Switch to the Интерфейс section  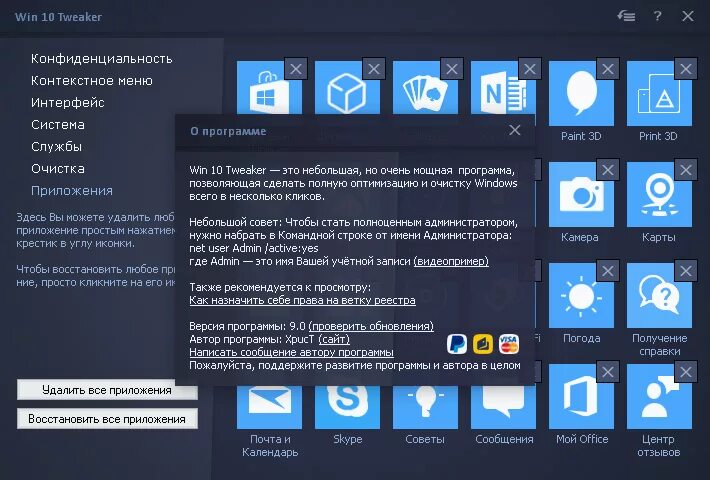tap(67, 103)
